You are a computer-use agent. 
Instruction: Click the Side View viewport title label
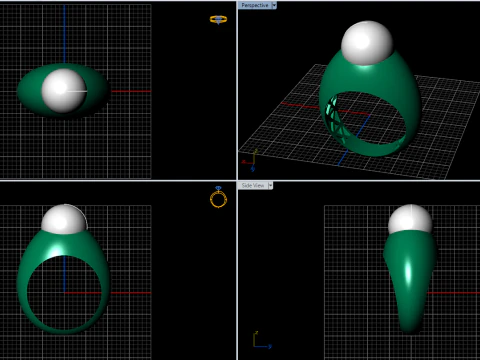(x=253, y=186)
